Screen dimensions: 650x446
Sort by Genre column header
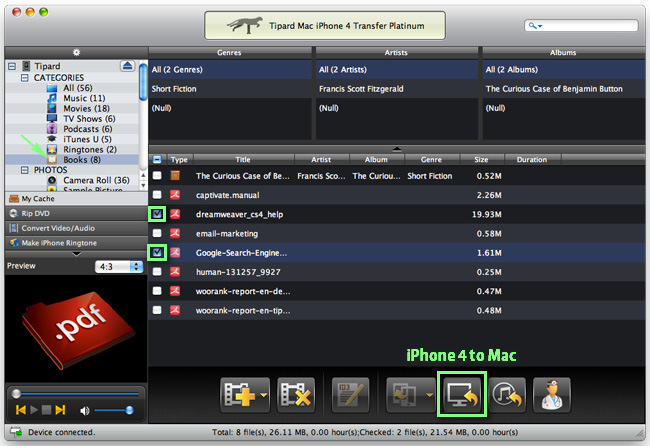432,160
